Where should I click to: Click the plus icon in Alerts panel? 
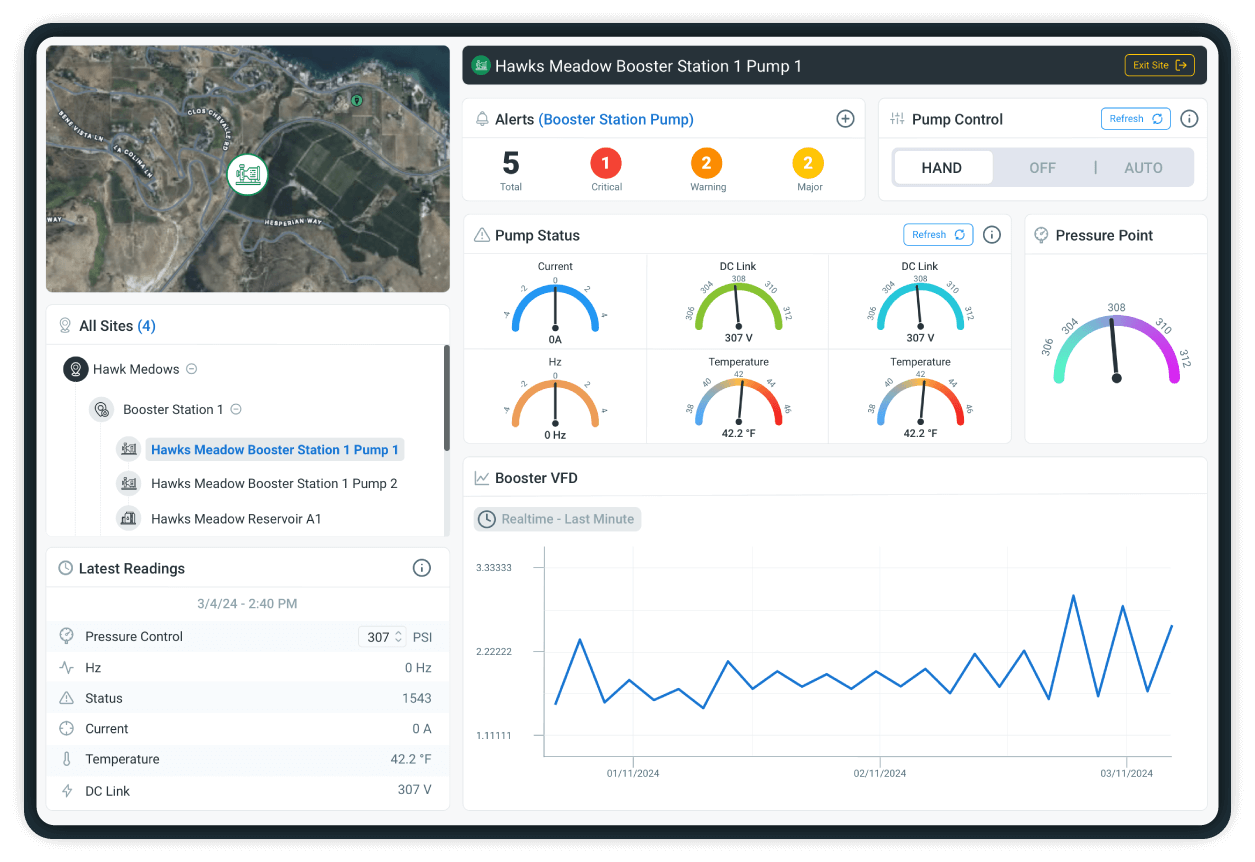click(845, 119)
